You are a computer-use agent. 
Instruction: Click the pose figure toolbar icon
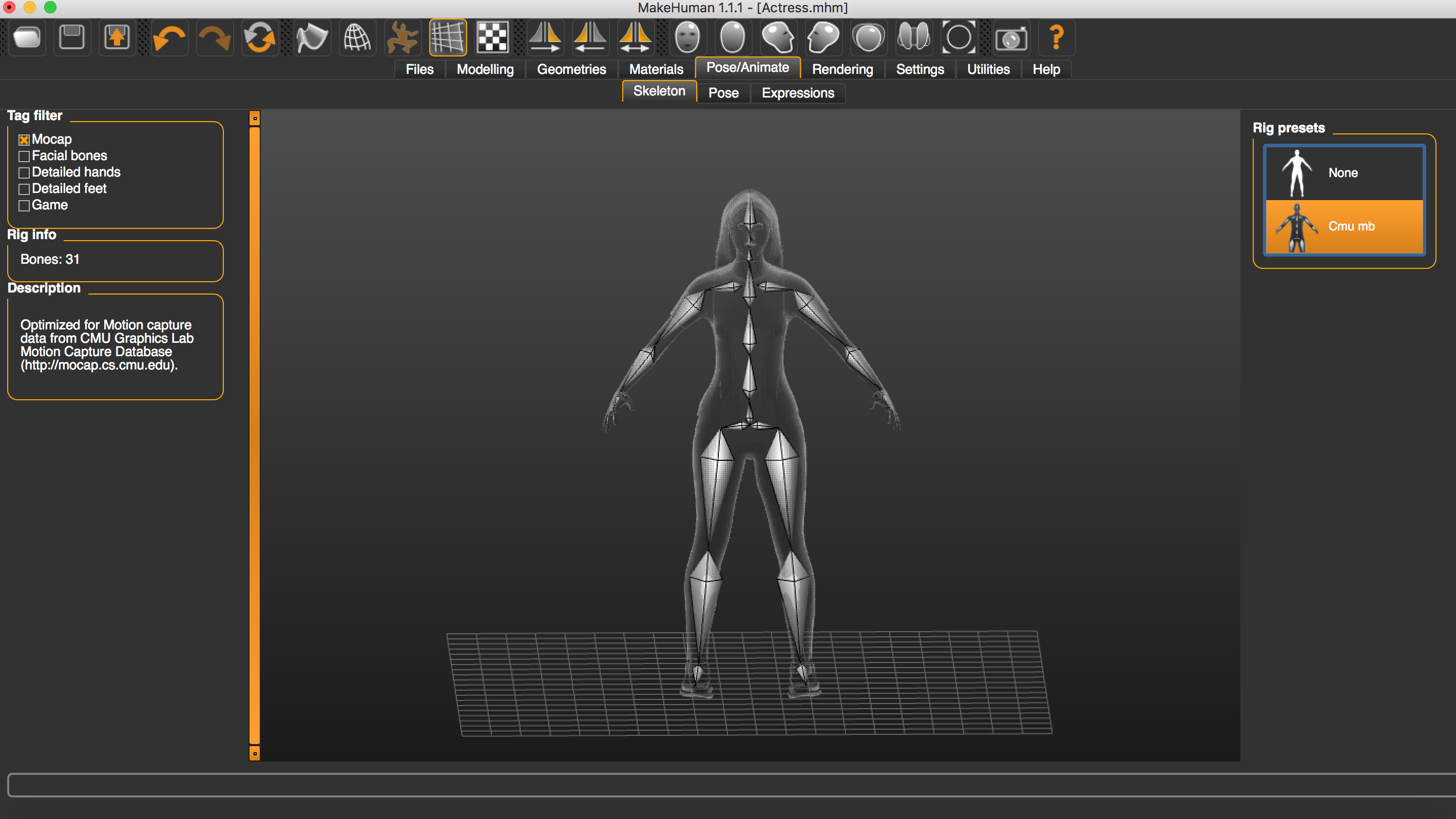pyautogui.click(x=403, y=38)
